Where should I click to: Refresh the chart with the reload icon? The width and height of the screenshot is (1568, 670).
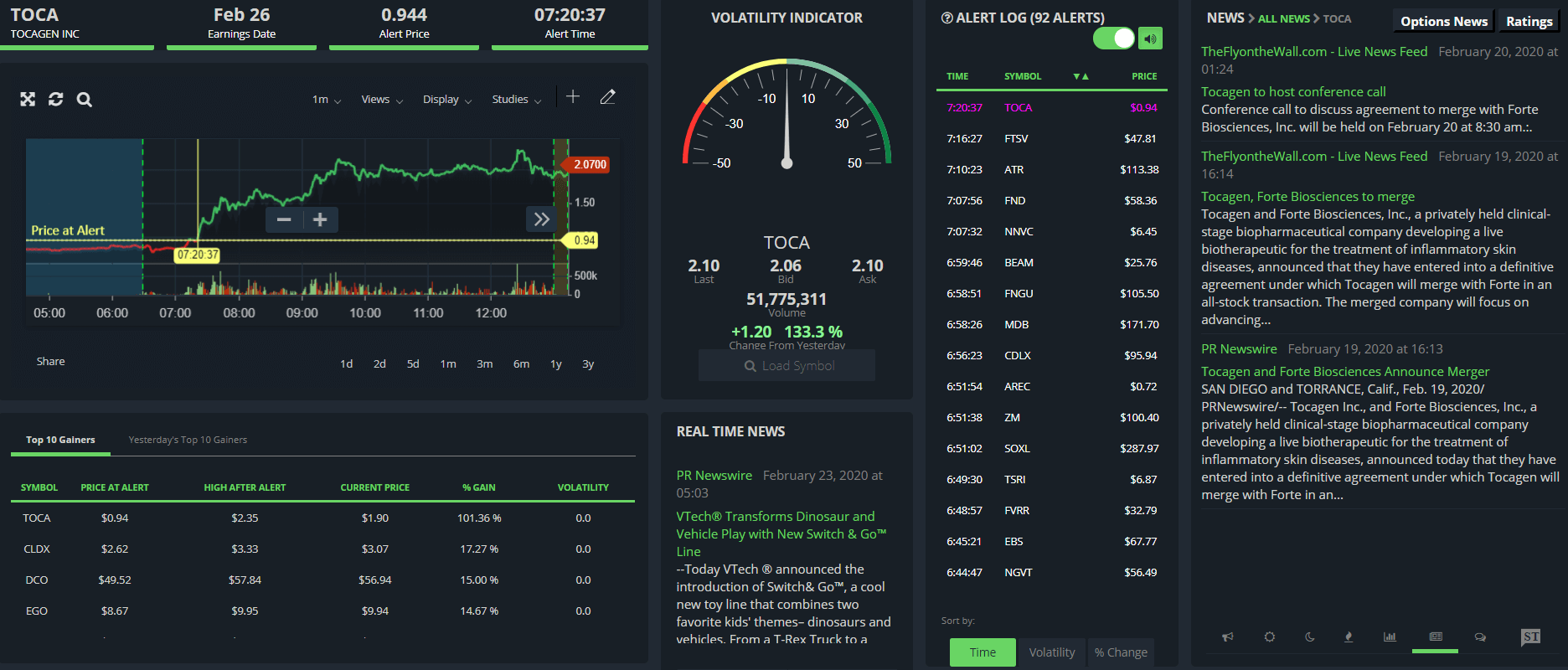56,99
